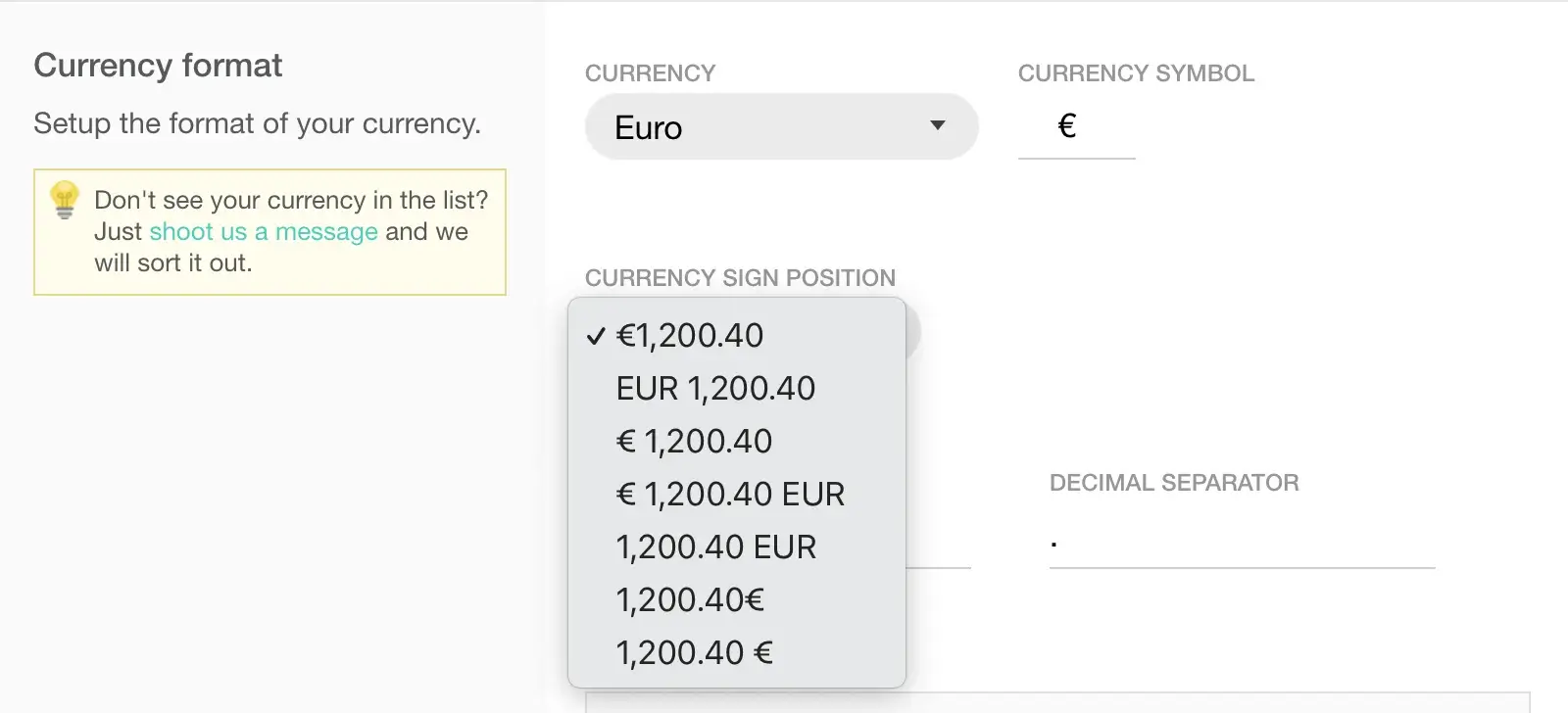Choose the EUR 1,200.40 format option

pyautogui.click(x=737, y=388)
